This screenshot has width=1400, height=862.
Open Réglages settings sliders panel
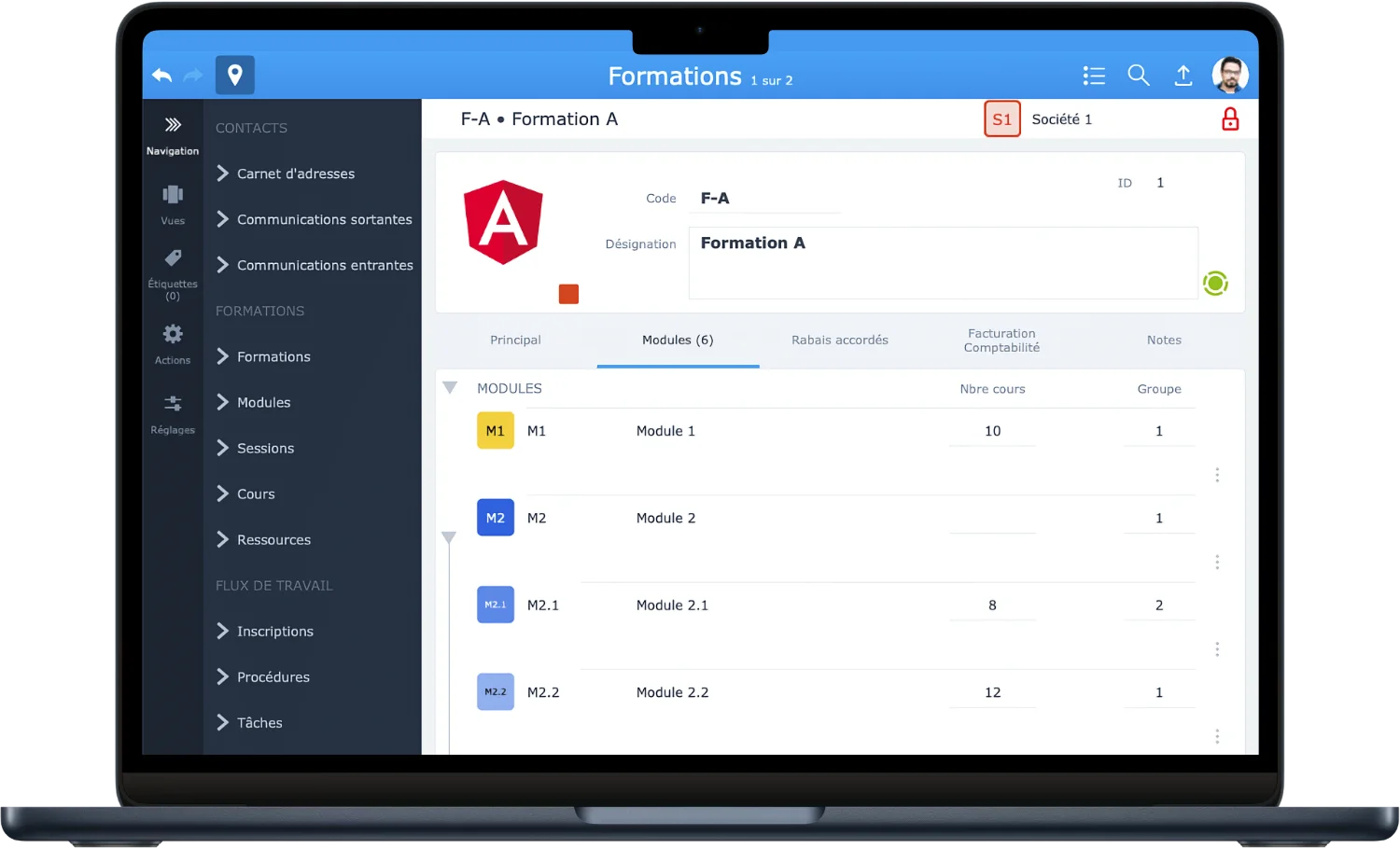[x=173, y=413]
